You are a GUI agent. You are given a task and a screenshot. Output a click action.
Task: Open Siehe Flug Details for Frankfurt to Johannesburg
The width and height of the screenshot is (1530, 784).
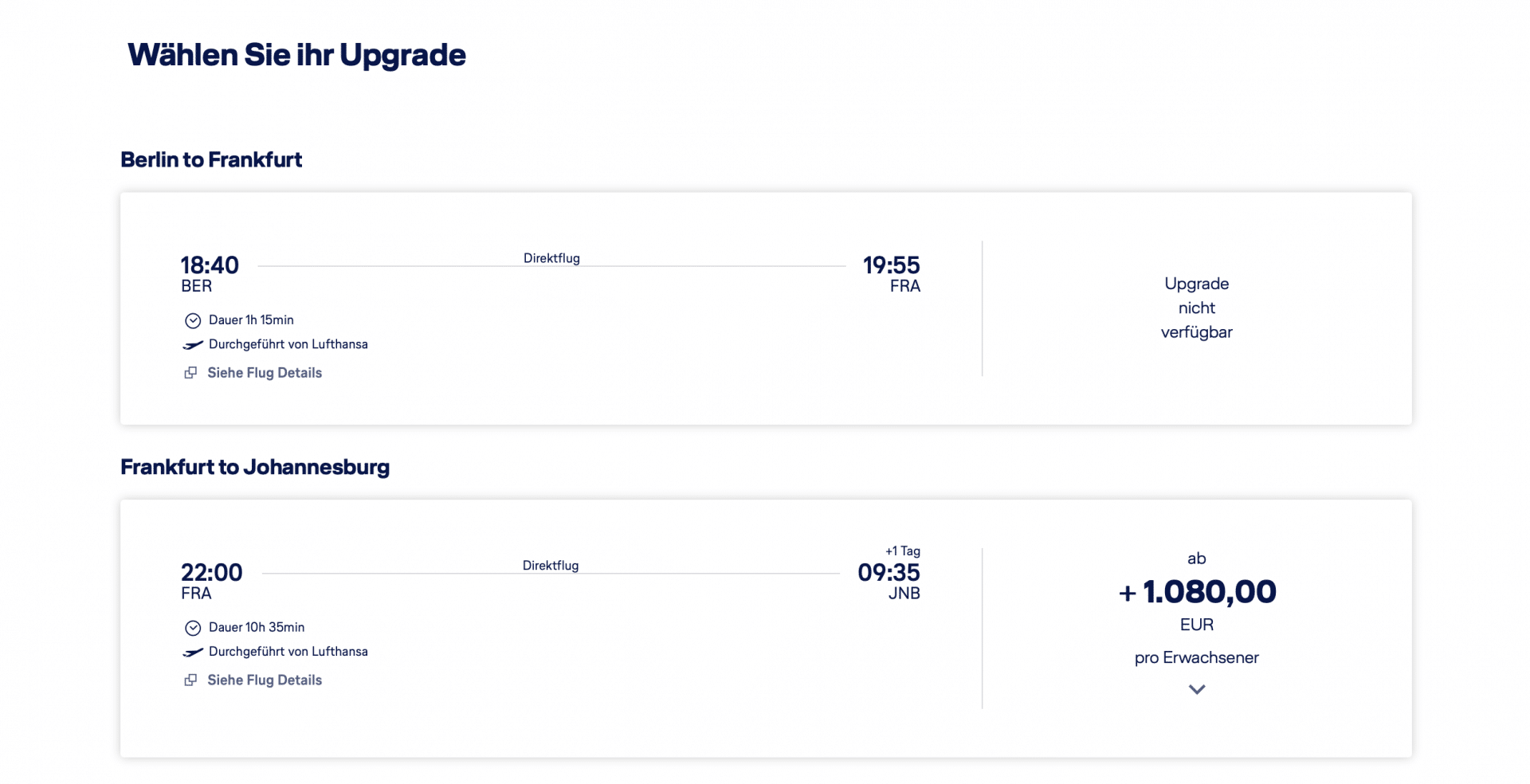(x=264, y=680)
